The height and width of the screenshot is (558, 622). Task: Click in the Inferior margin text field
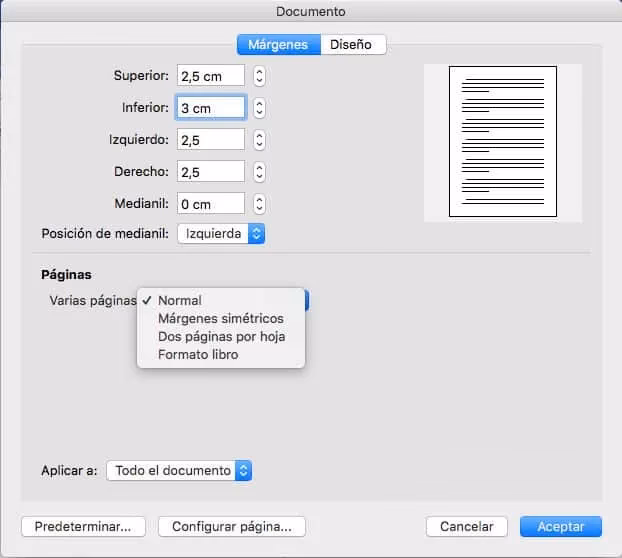pos(210,108)
